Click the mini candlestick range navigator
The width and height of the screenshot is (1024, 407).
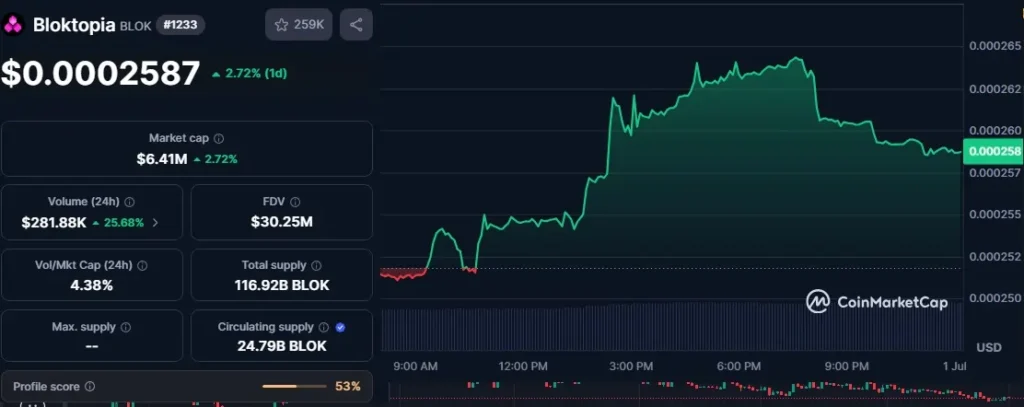coord(705,390)
